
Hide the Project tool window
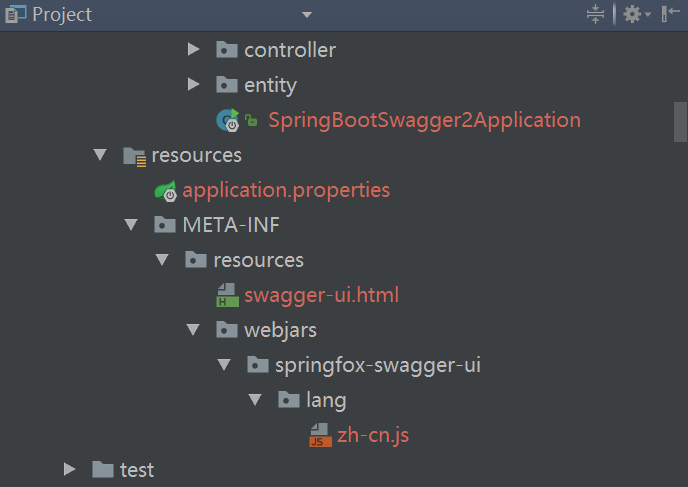coord(669,14)
